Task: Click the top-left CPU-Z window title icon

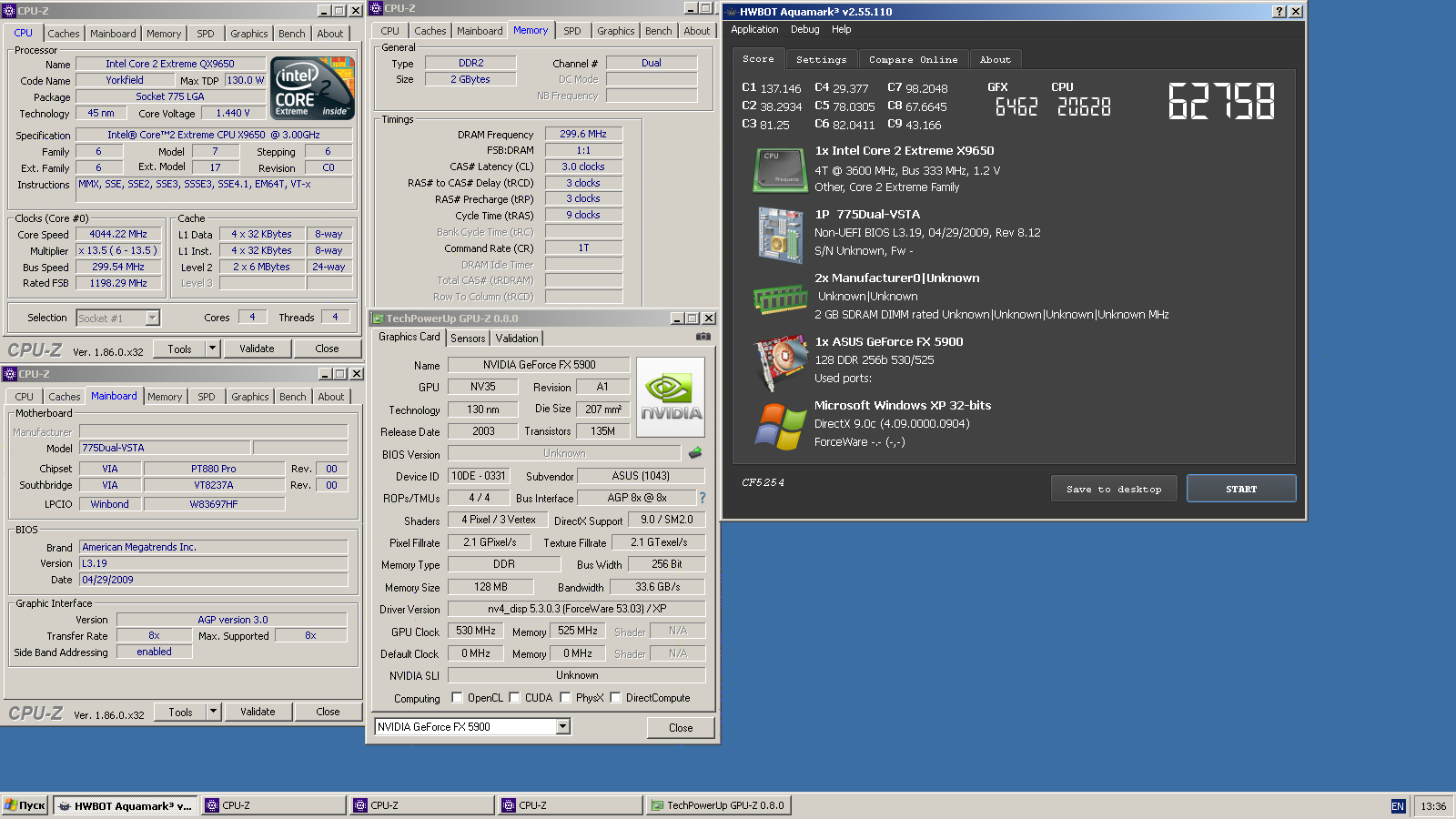Action: [x=10, y=11]
